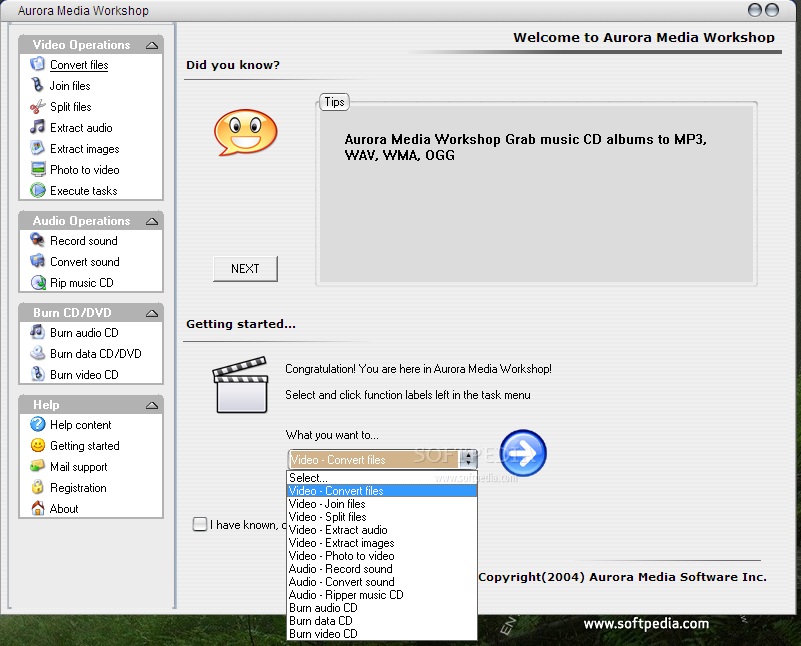Open the Photo to video link text
Image resolution: width=801 pixels, height=646 pixels.
[x=85, y=170]
